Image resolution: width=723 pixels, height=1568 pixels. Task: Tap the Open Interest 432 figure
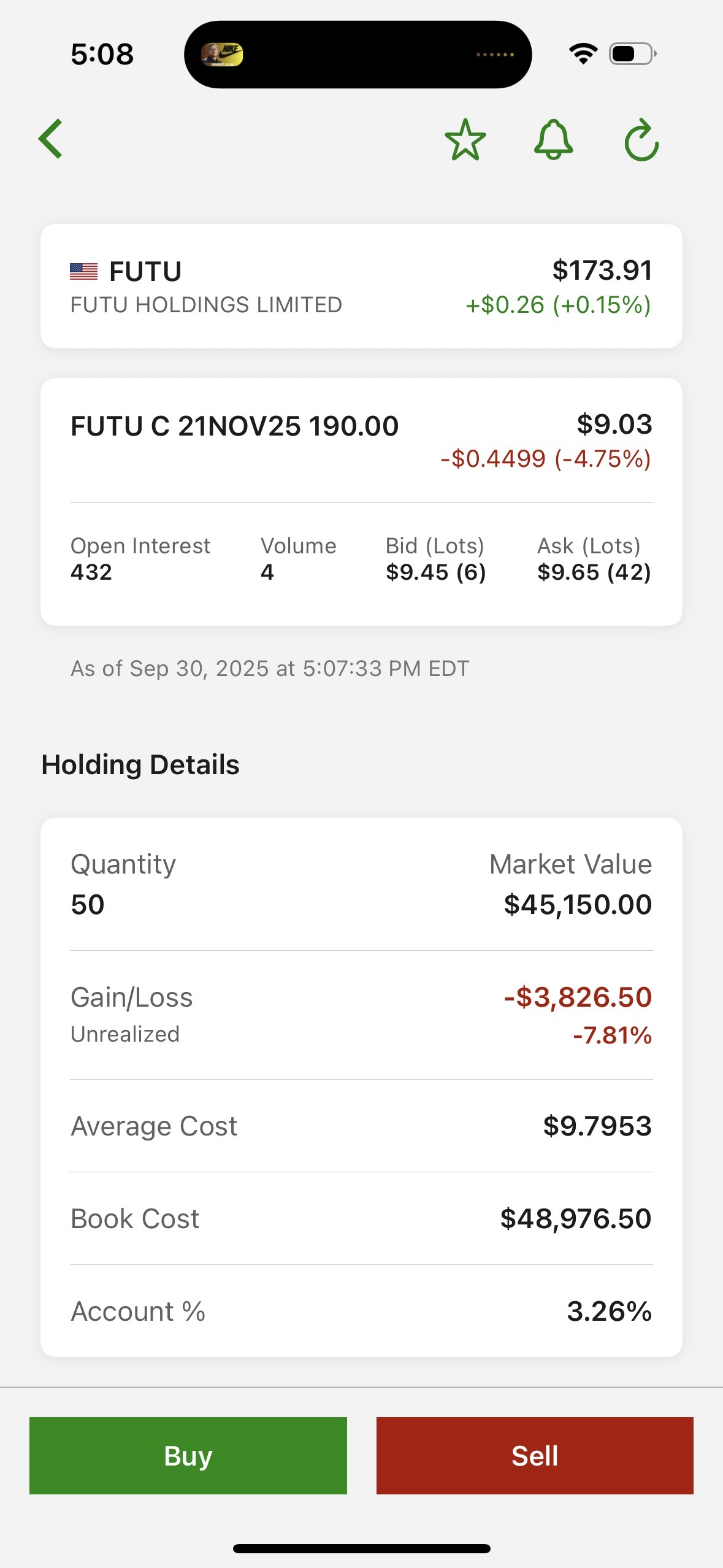coord(91,572)
